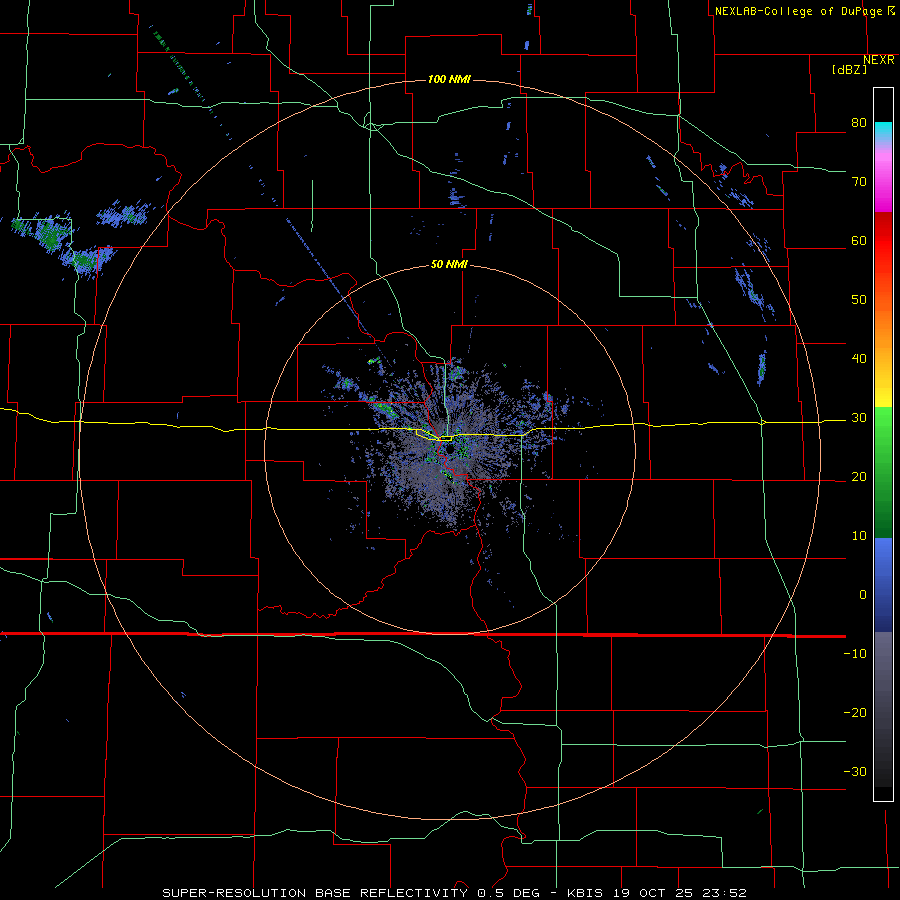Pick the cyan top band of the colorbar
This screenshot has width=900, height=900.
pos(883,132)
